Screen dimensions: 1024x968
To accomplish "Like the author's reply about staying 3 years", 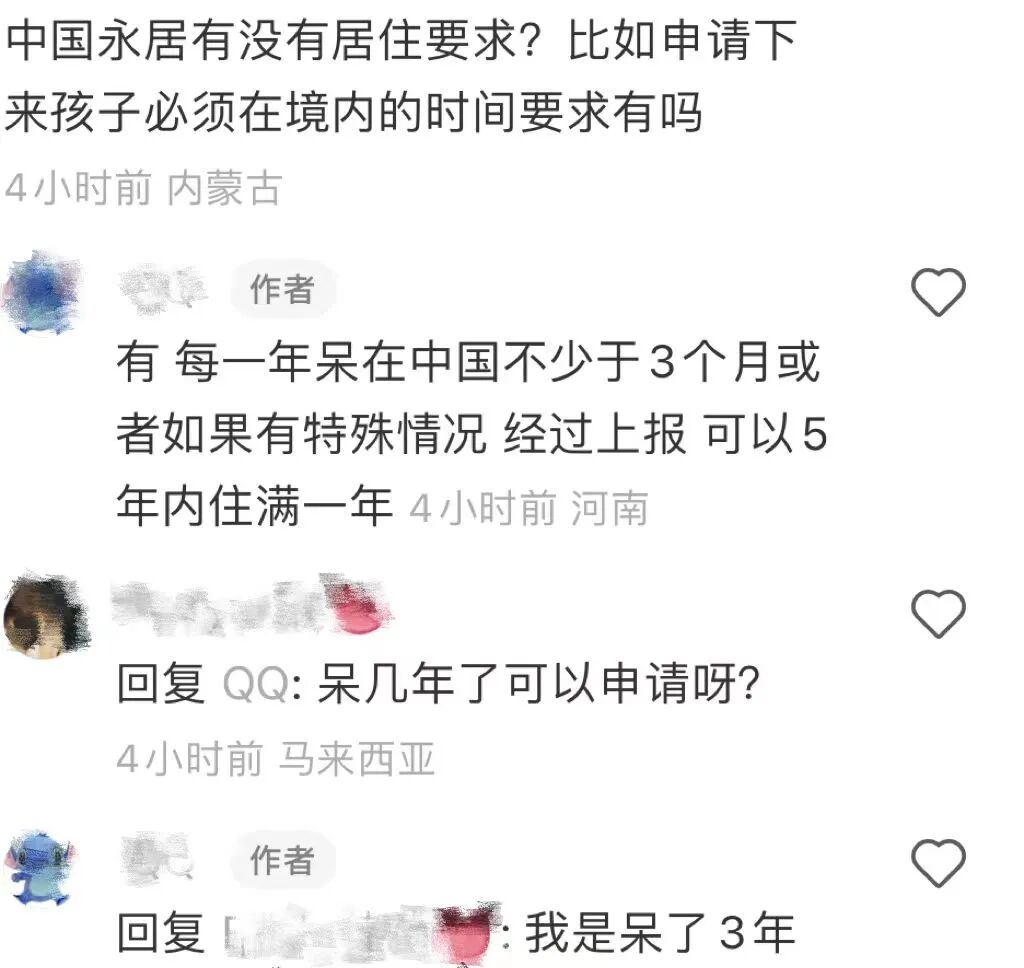I will (x=938, y=863).
